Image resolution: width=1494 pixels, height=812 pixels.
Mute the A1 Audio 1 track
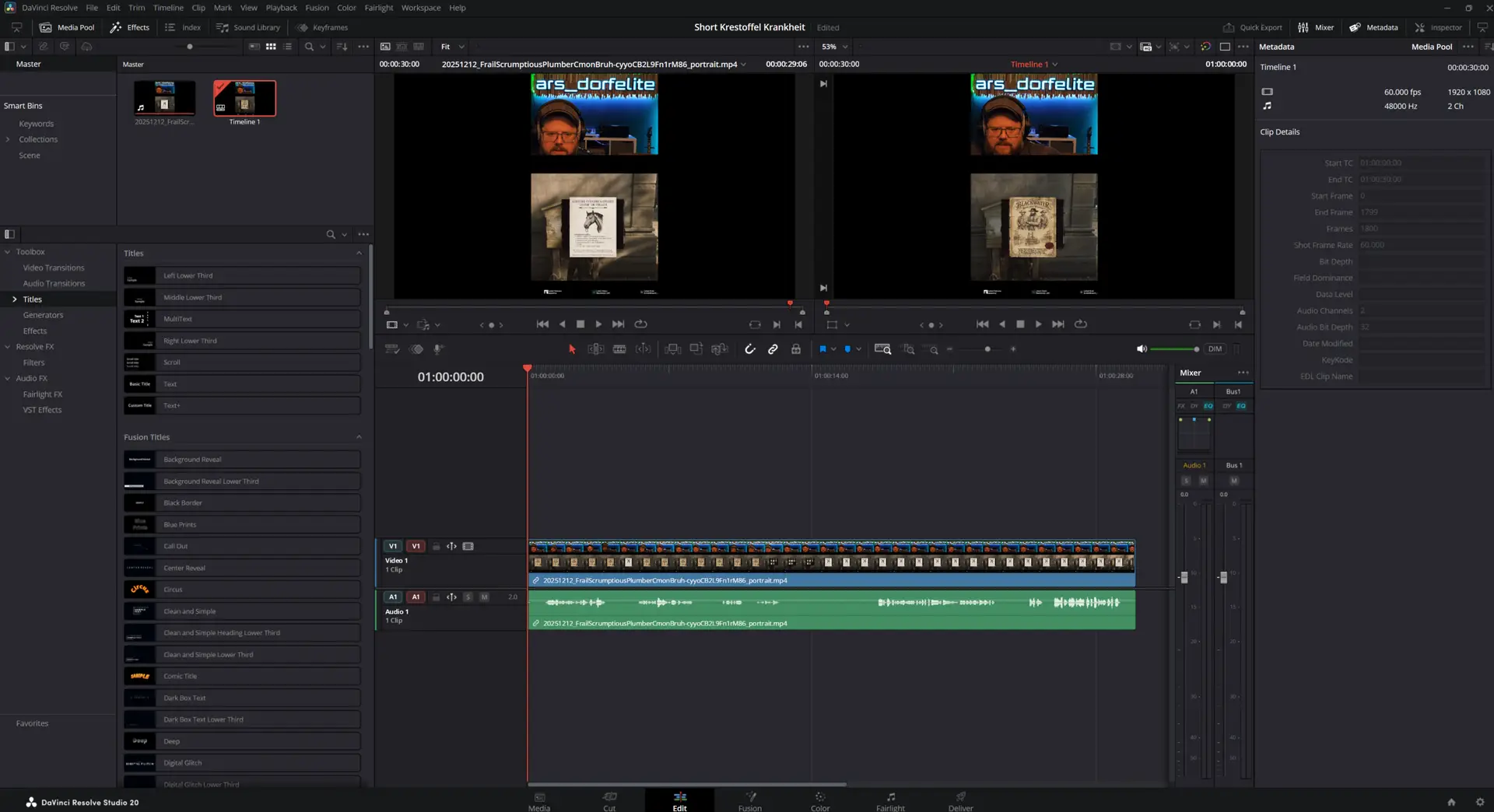tap(484, 597)
